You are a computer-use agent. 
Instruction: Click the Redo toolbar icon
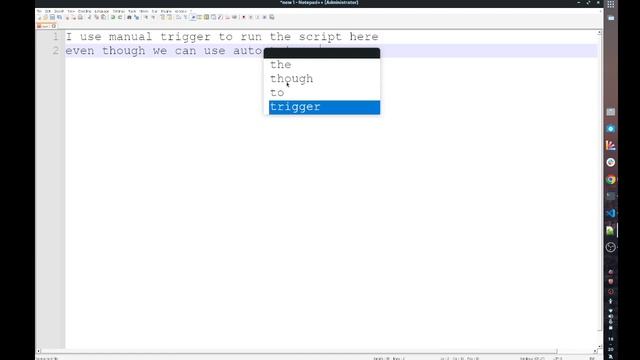tap(120, 17)
